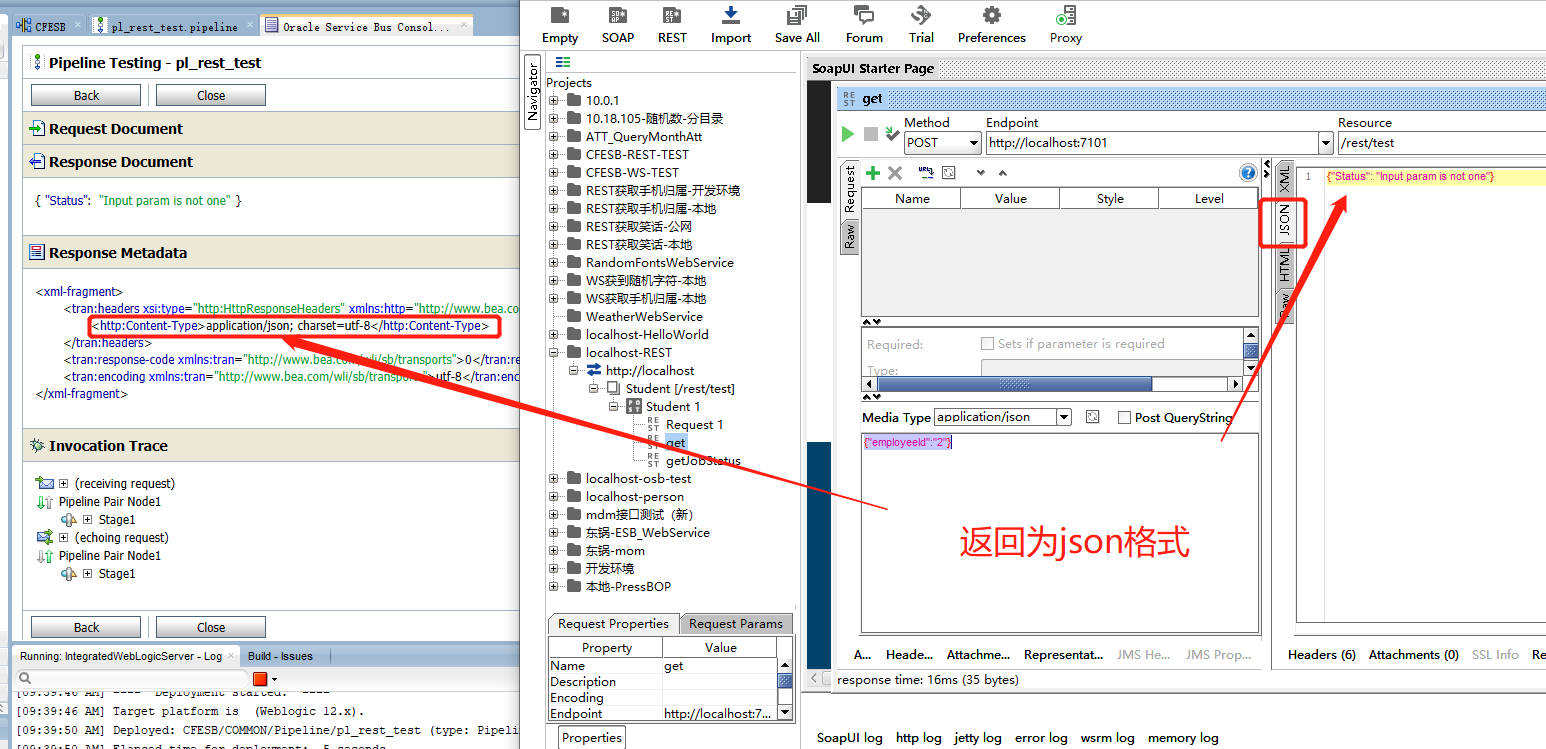Click the request body JSON editor
Viewport: 1546px width, 749px height.
click(x=1059, y=532)
